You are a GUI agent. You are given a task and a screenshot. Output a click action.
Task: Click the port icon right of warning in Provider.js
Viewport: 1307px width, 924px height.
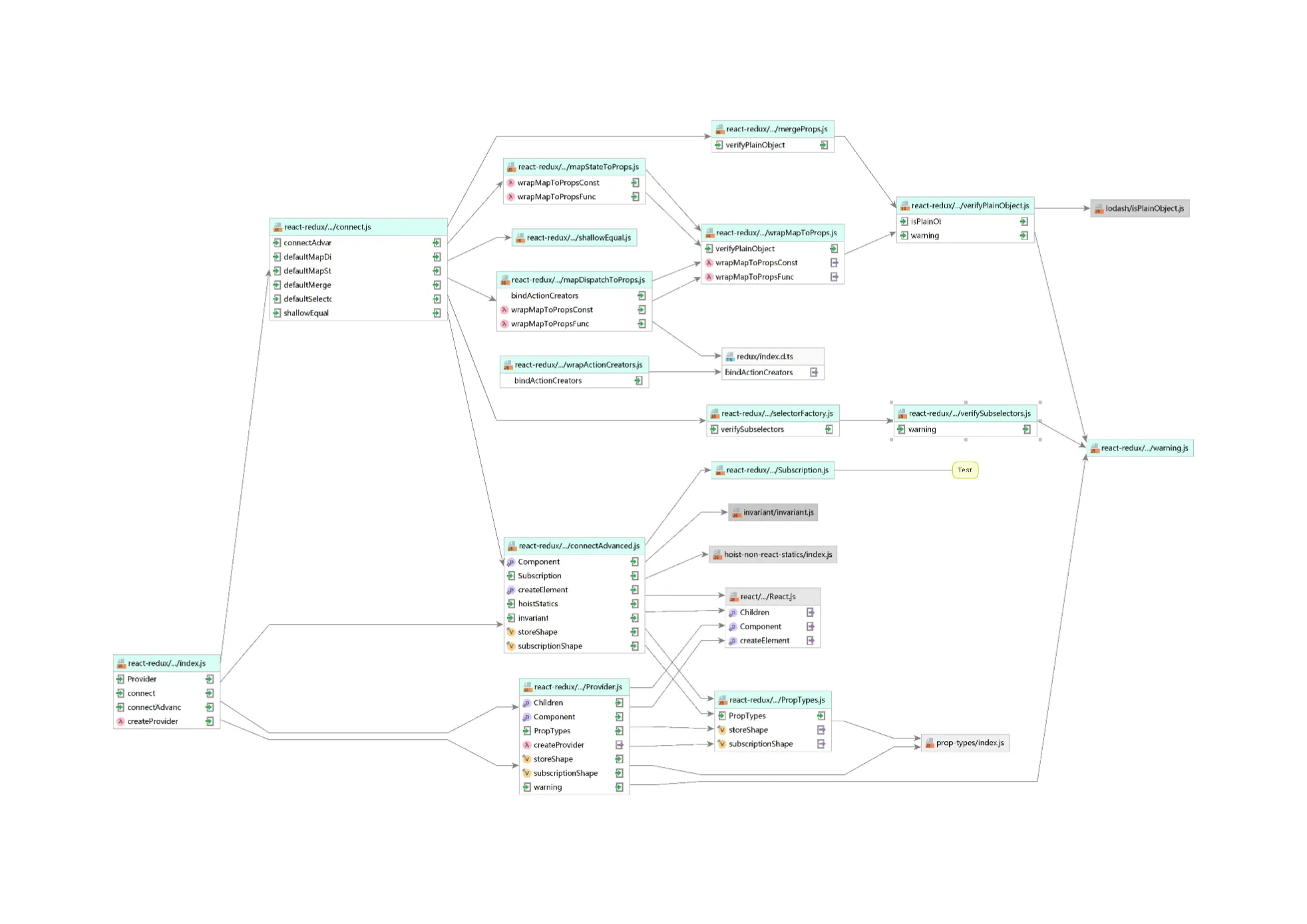coord(620,788)
